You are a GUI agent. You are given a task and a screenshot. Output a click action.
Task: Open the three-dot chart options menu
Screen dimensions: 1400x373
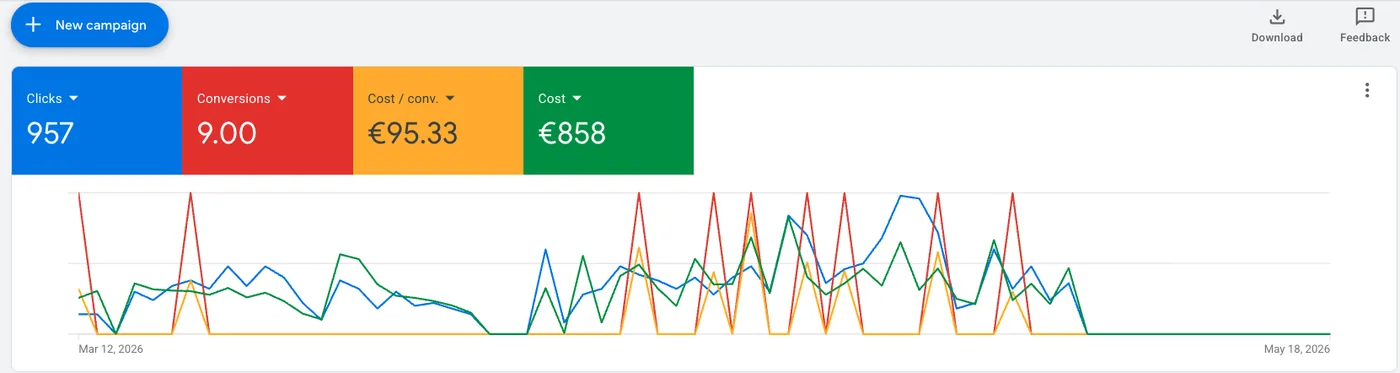coord(1367,90)
